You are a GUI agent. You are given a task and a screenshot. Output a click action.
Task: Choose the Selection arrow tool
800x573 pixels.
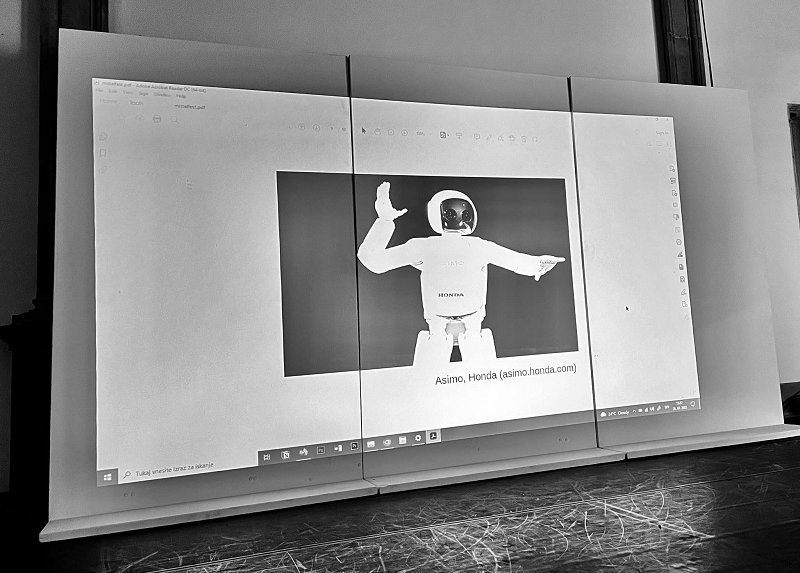(364, 130)
